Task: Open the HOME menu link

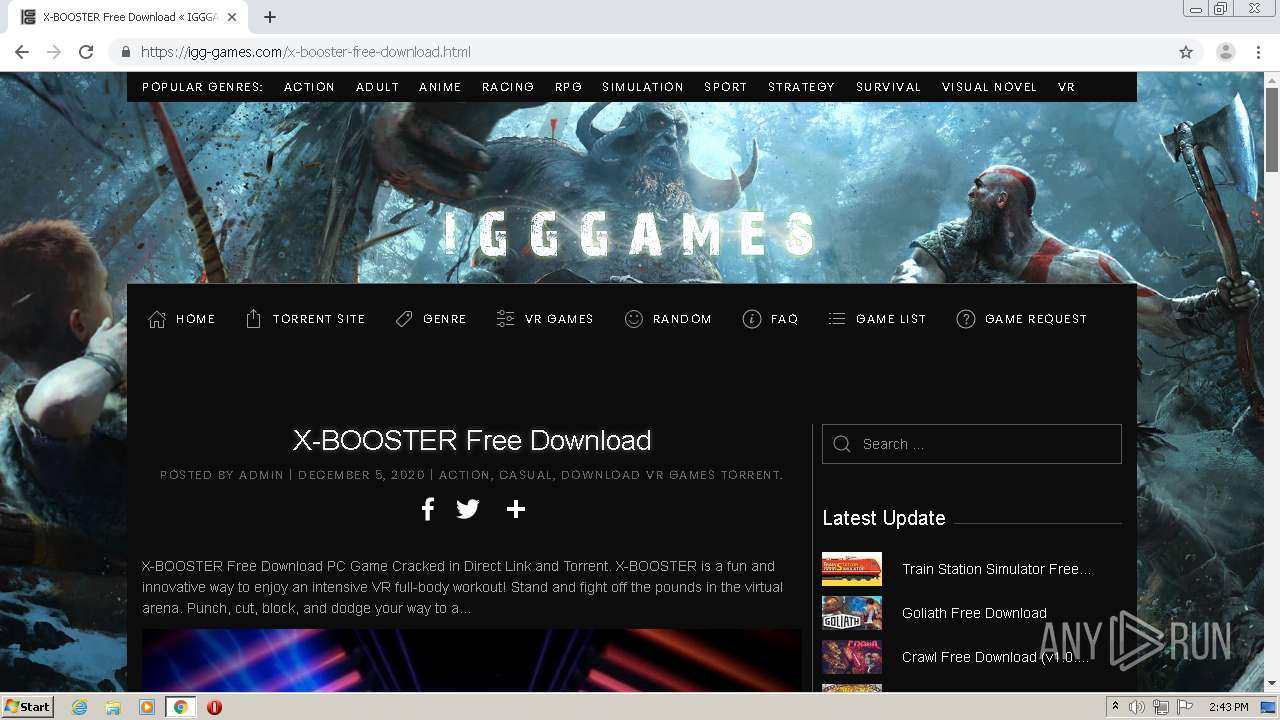Action: click(196, 319)
